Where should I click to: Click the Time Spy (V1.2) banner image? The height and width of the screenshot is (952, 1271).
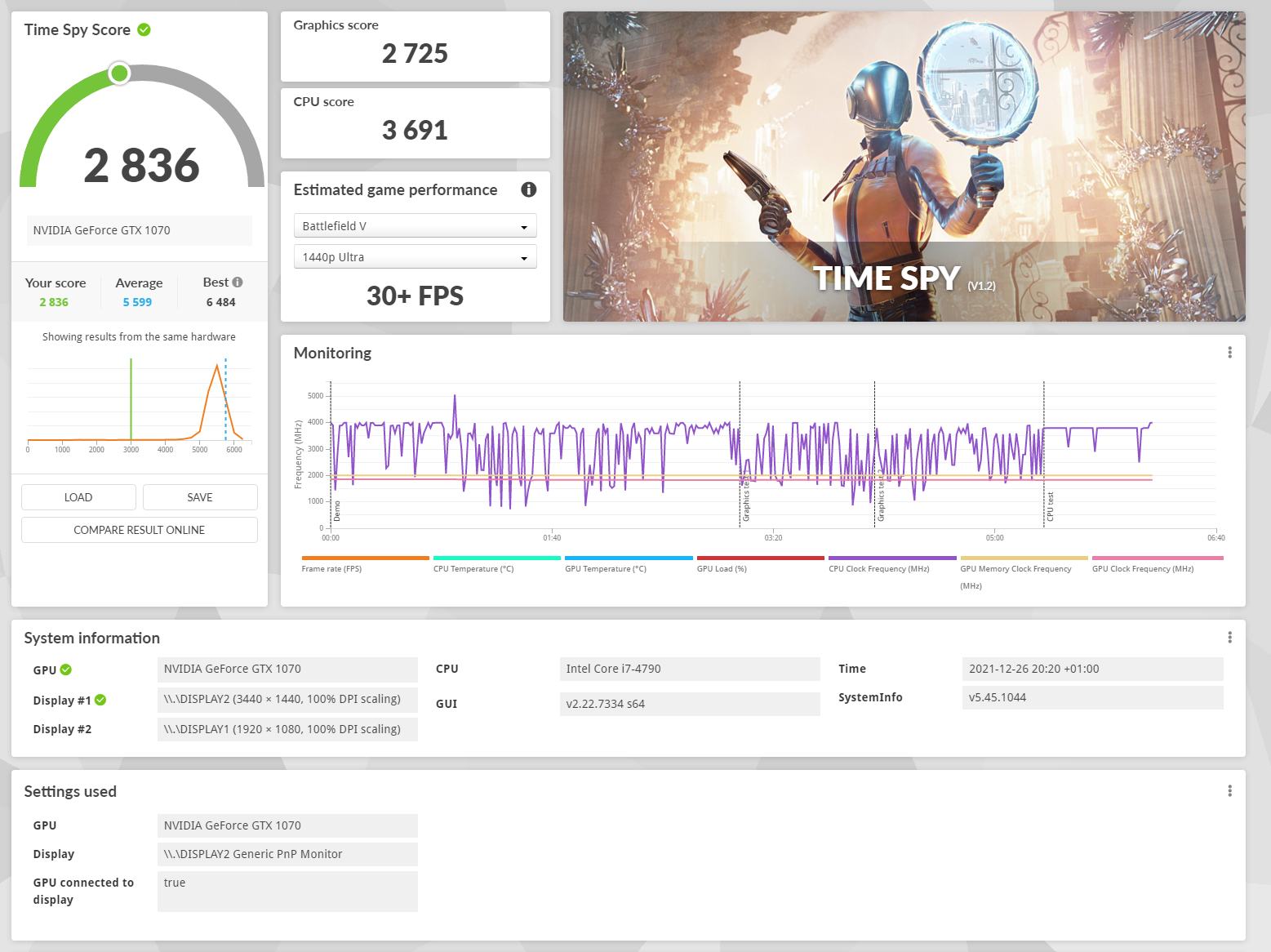tap(904, 167)
